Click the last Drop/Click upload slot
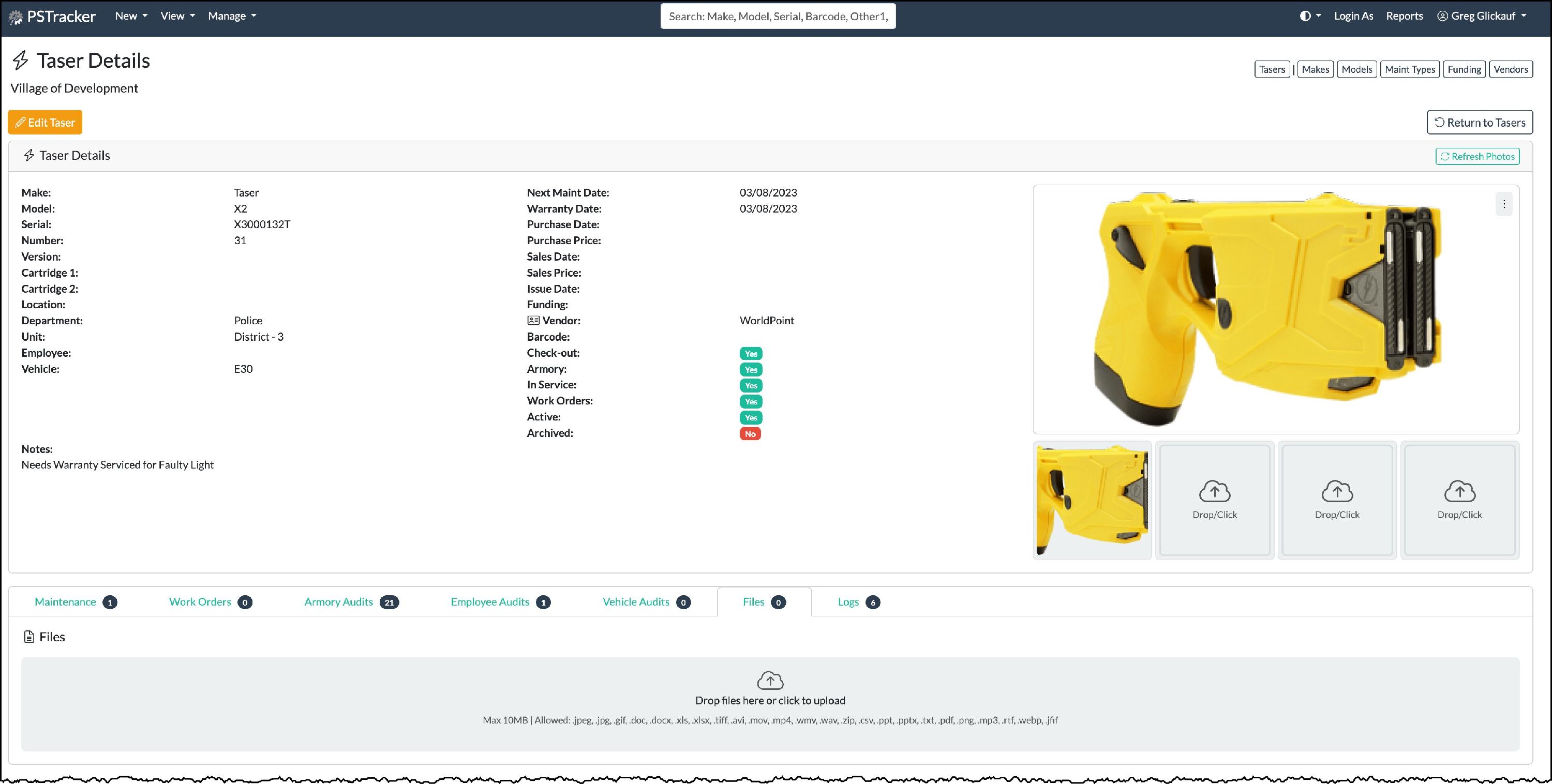 coord(1459,500)
